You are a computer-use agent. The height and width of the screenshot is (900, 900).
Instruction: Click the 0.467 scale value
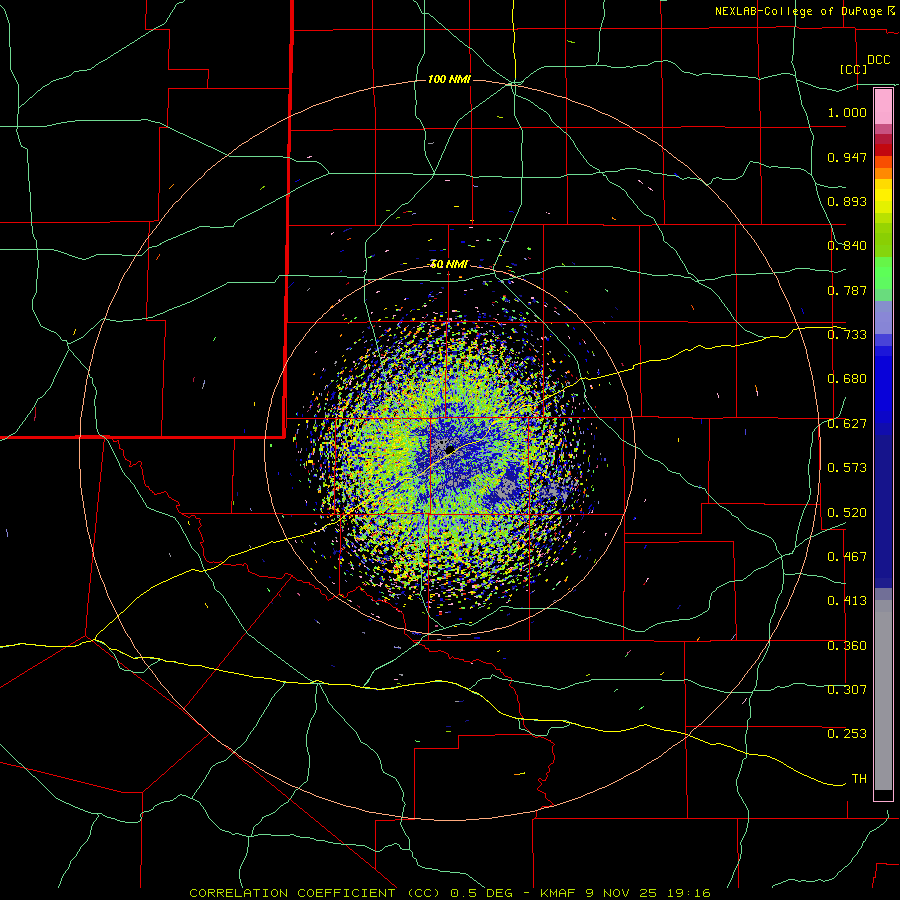[x=847, y=557]
